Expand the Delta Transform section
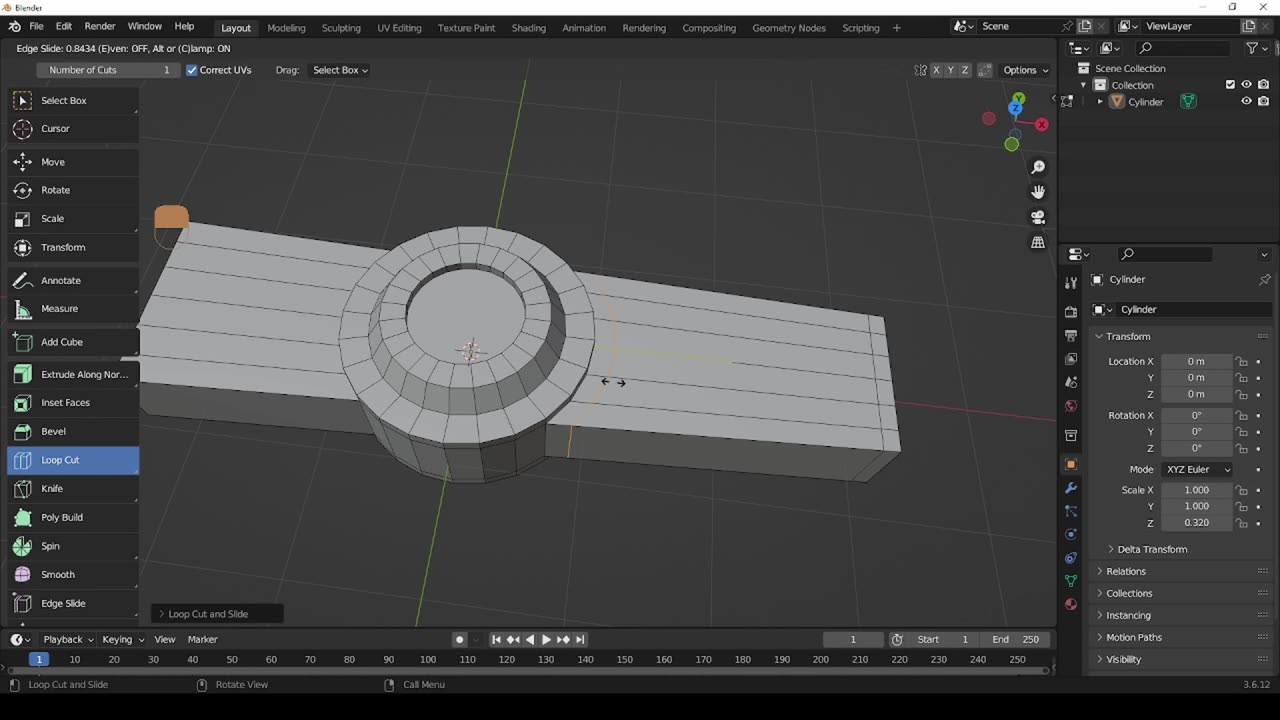The image size is (1280, 720). click(x=1152, y=549)
